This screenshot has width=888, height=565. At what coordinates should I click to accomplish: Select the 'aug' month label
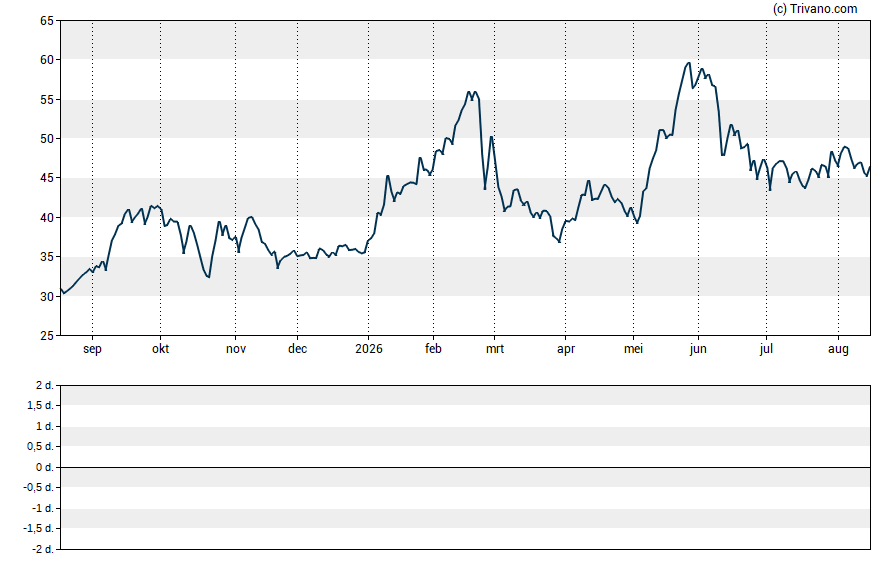(x=838, y=349)
